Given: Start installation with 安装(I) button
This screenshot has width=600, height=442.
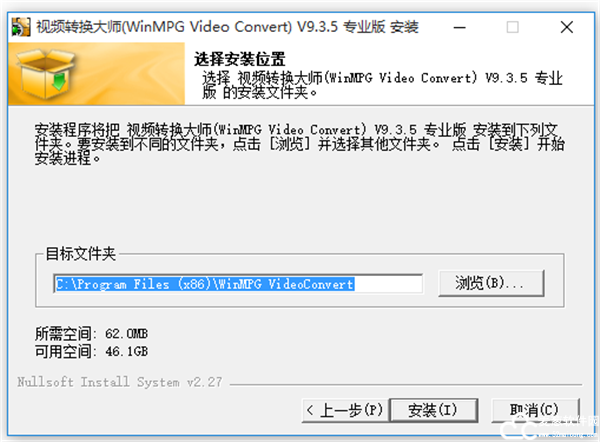Looking at the screenshot, I should coord(433,411).
